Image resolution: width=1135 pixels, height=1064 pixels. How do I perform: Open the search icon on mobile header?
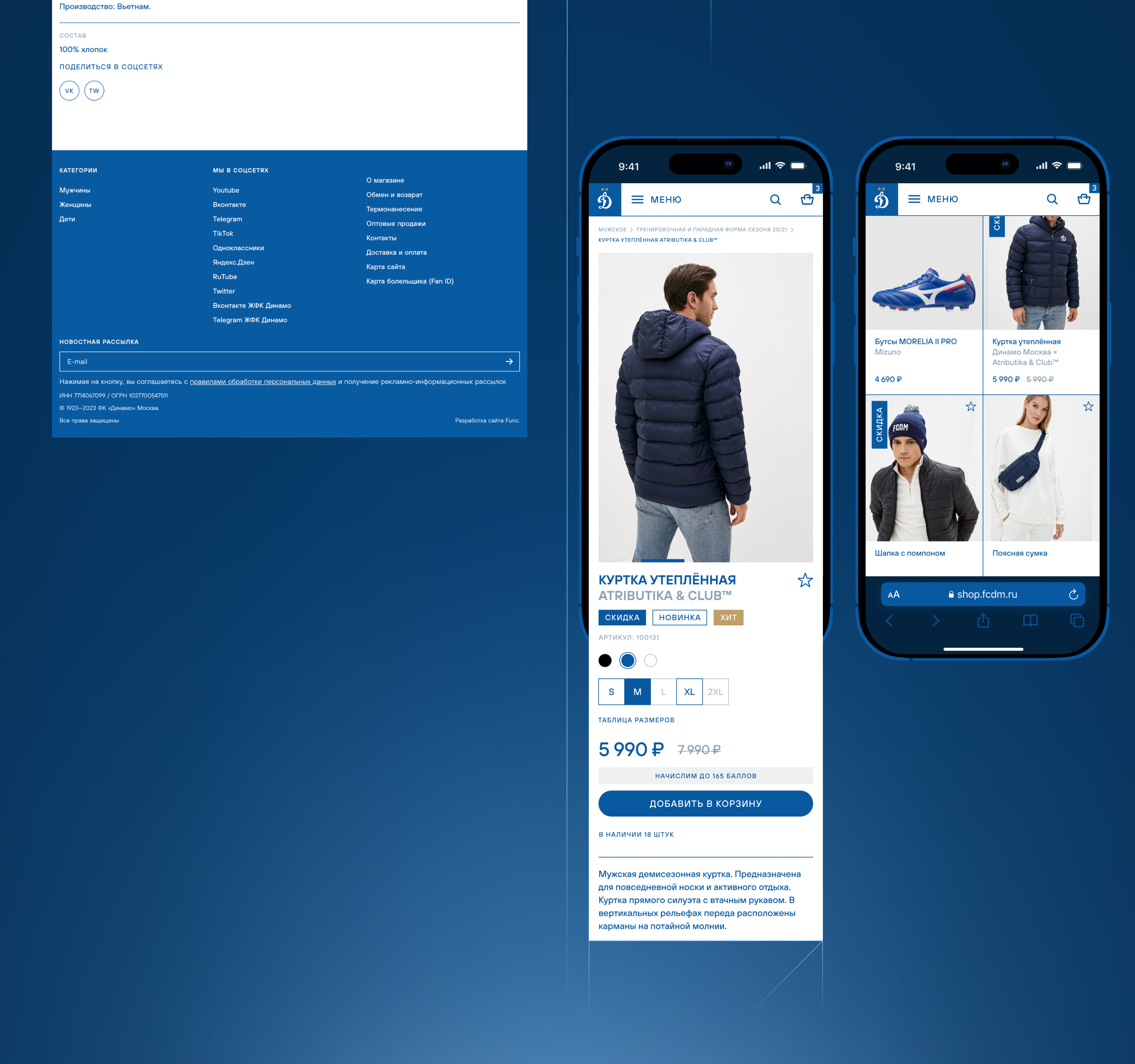pos(776,199)
